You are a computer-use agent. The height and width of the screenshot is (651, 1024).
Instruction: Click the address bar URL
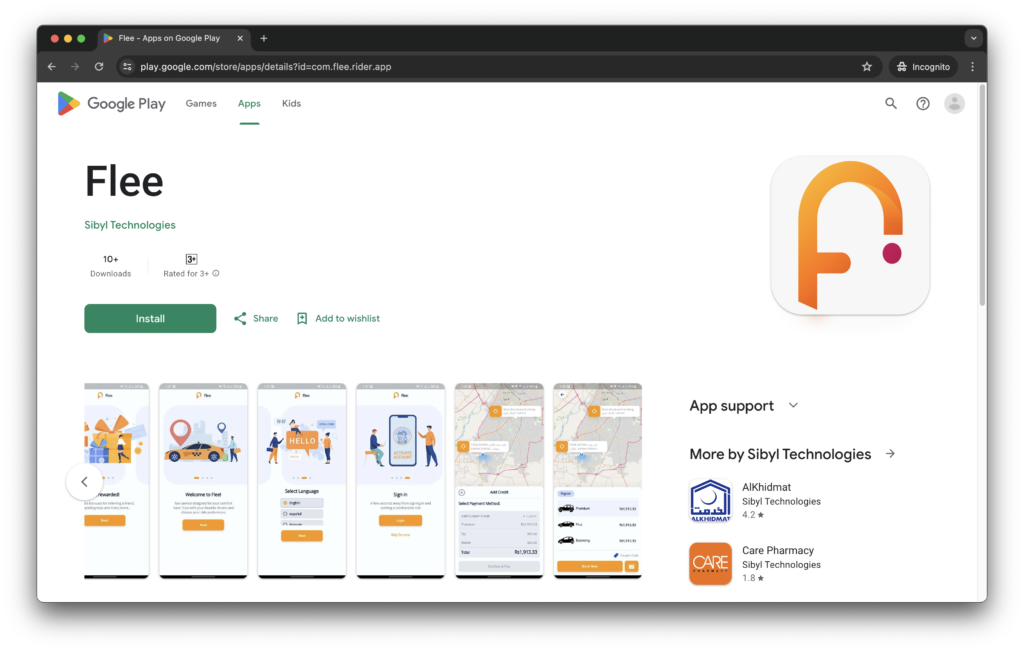[266, 67]
